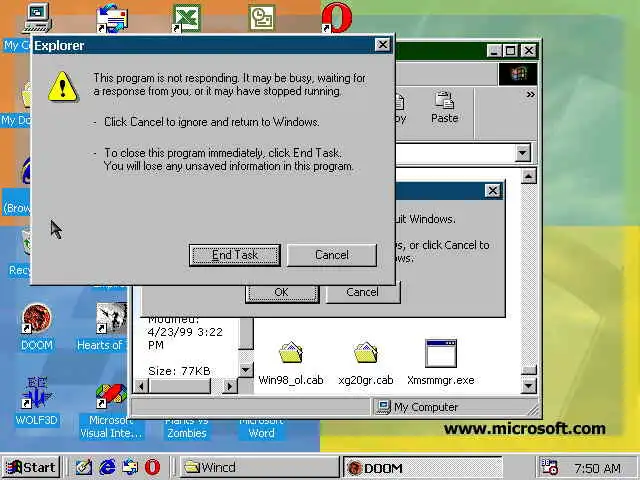Launch Internet Explorer from quick launch

click(107, 467)
